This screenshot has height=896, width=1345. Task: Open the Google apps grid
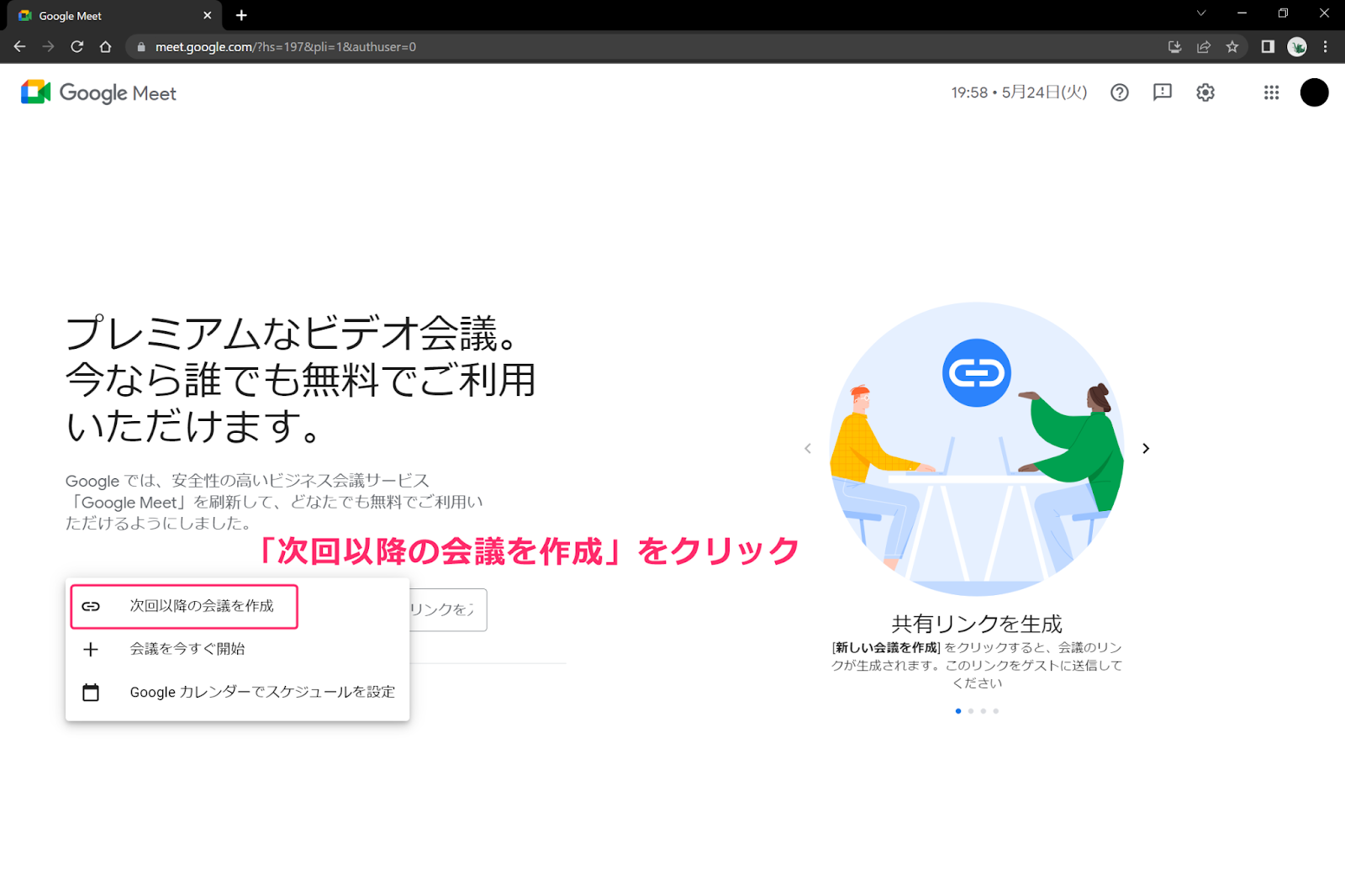pyautogui.click(x=1271, y=92)
